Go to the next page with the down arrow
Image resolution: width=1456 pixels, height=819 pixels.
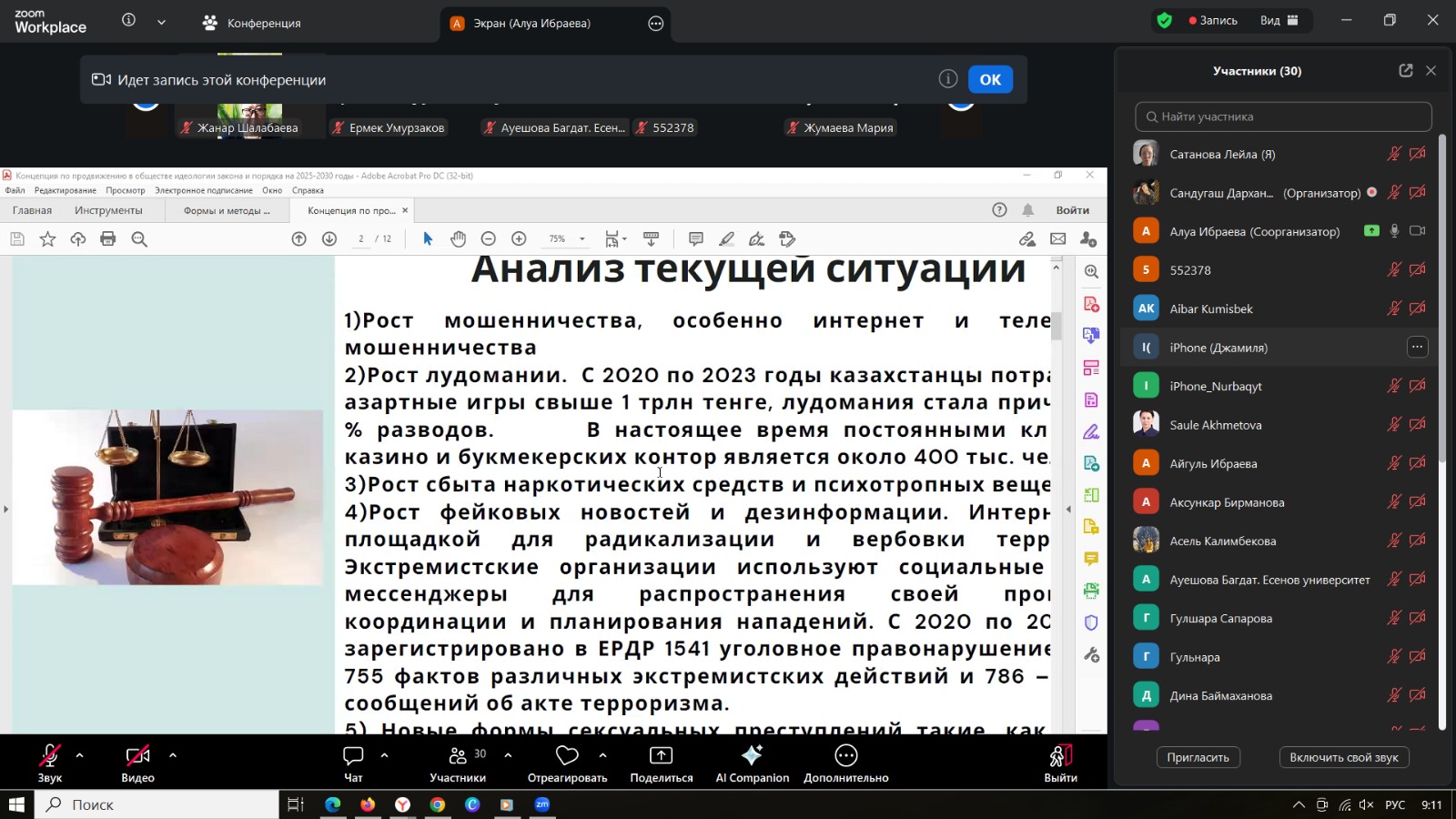[329, 238]
